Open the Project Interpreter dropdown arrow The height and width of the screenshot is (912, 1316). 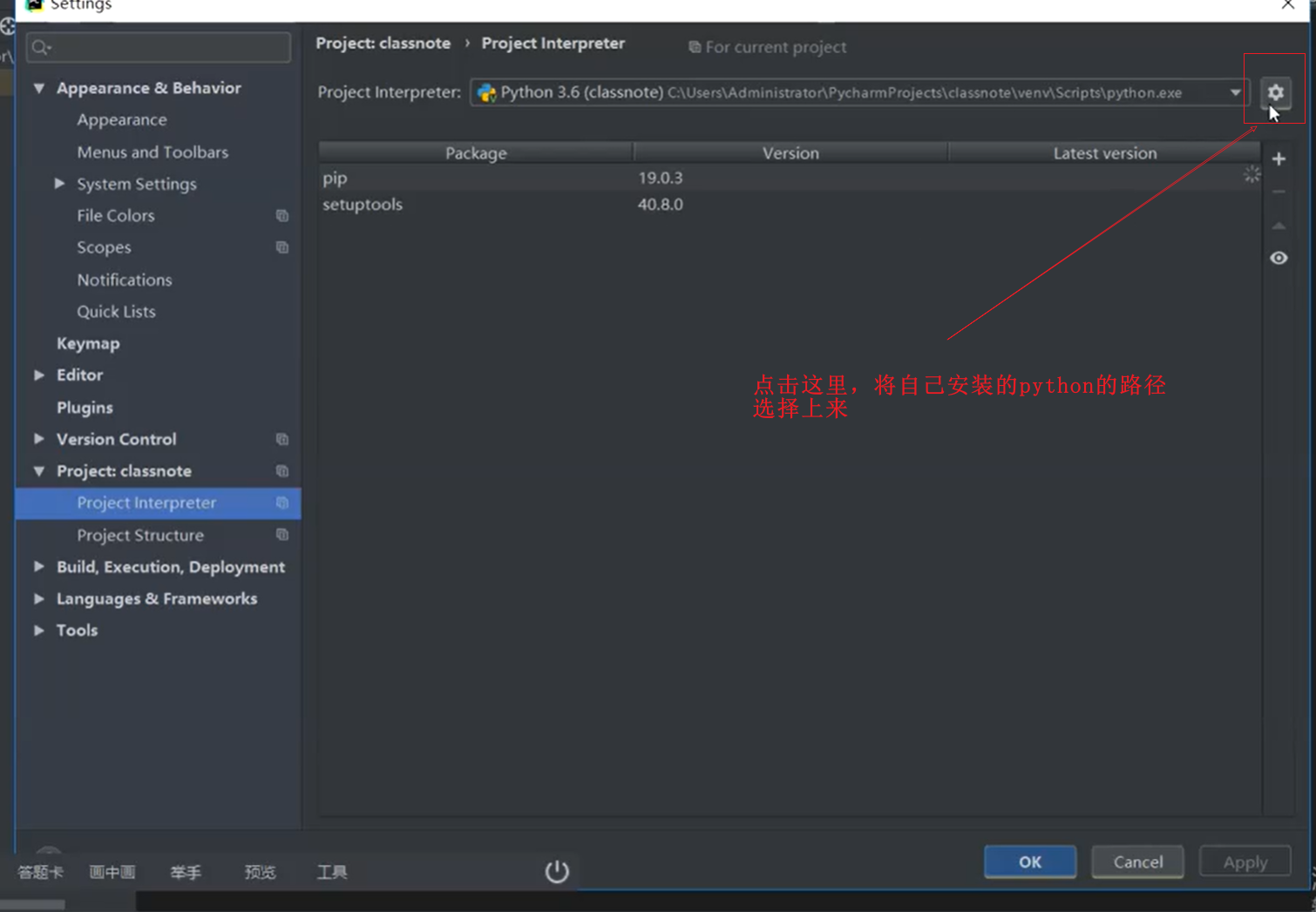tap(1236, 92)
